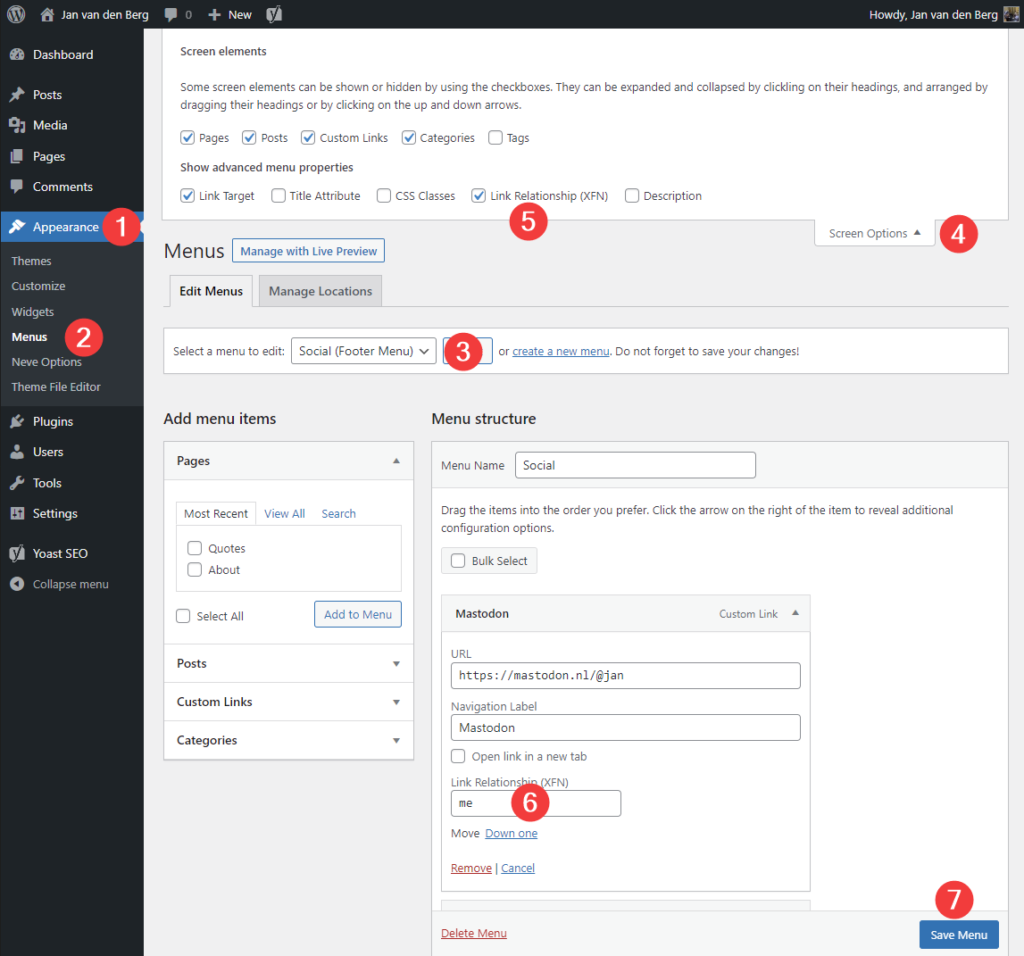Click the create a new menu link
The image size is (1024, 956).
coord(560,352)
